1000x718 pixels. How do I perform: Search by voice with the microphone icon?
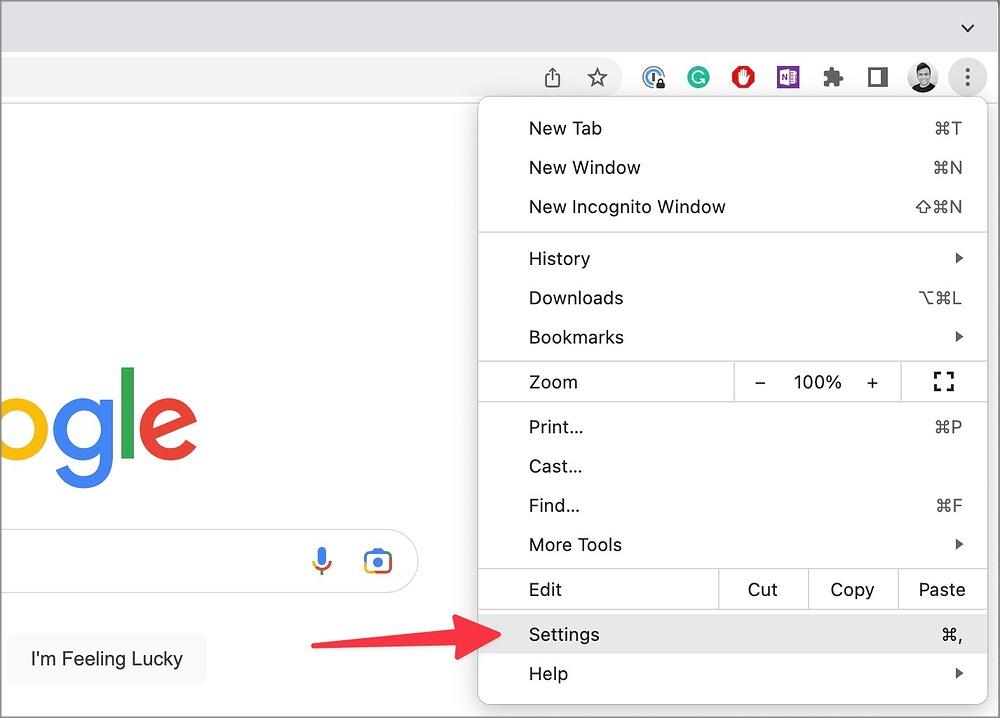click(322, 561)
